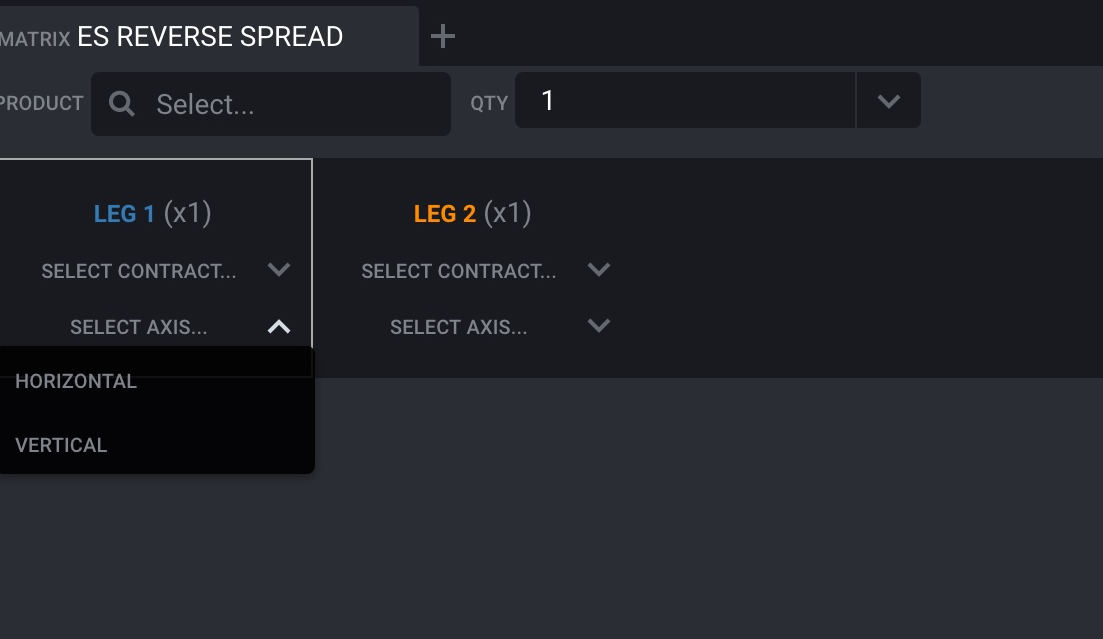Open Leg 1 SELECT CONTRACT text
The height and width of the screenshot is (639, 1103).
(139, 271)
